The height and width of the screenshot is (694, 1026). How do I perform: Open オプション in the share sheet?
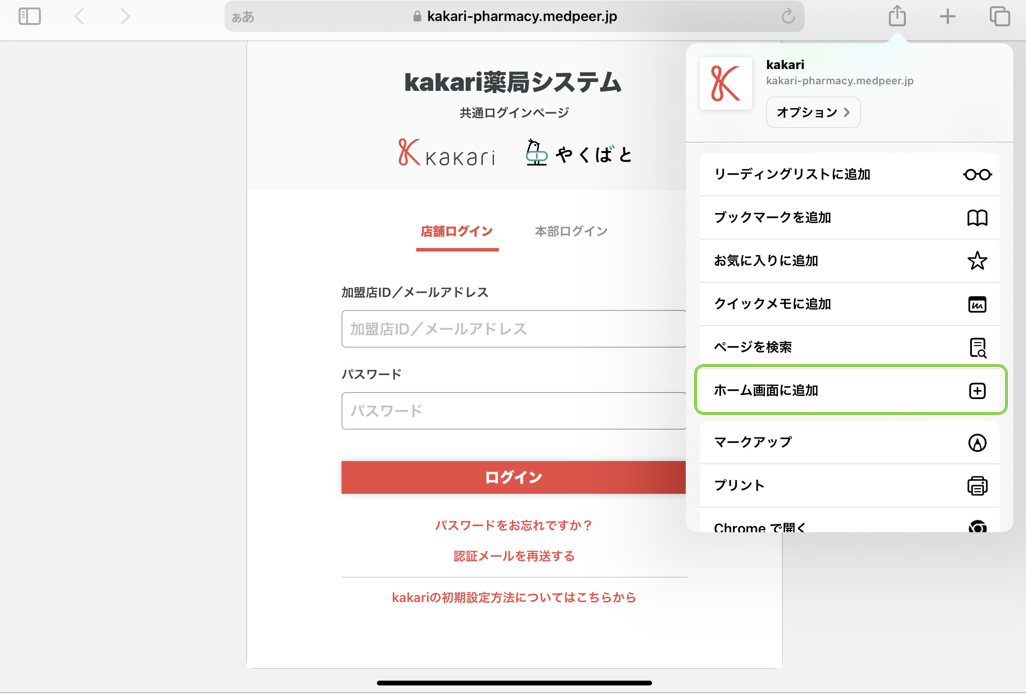[x=813, y=113]
